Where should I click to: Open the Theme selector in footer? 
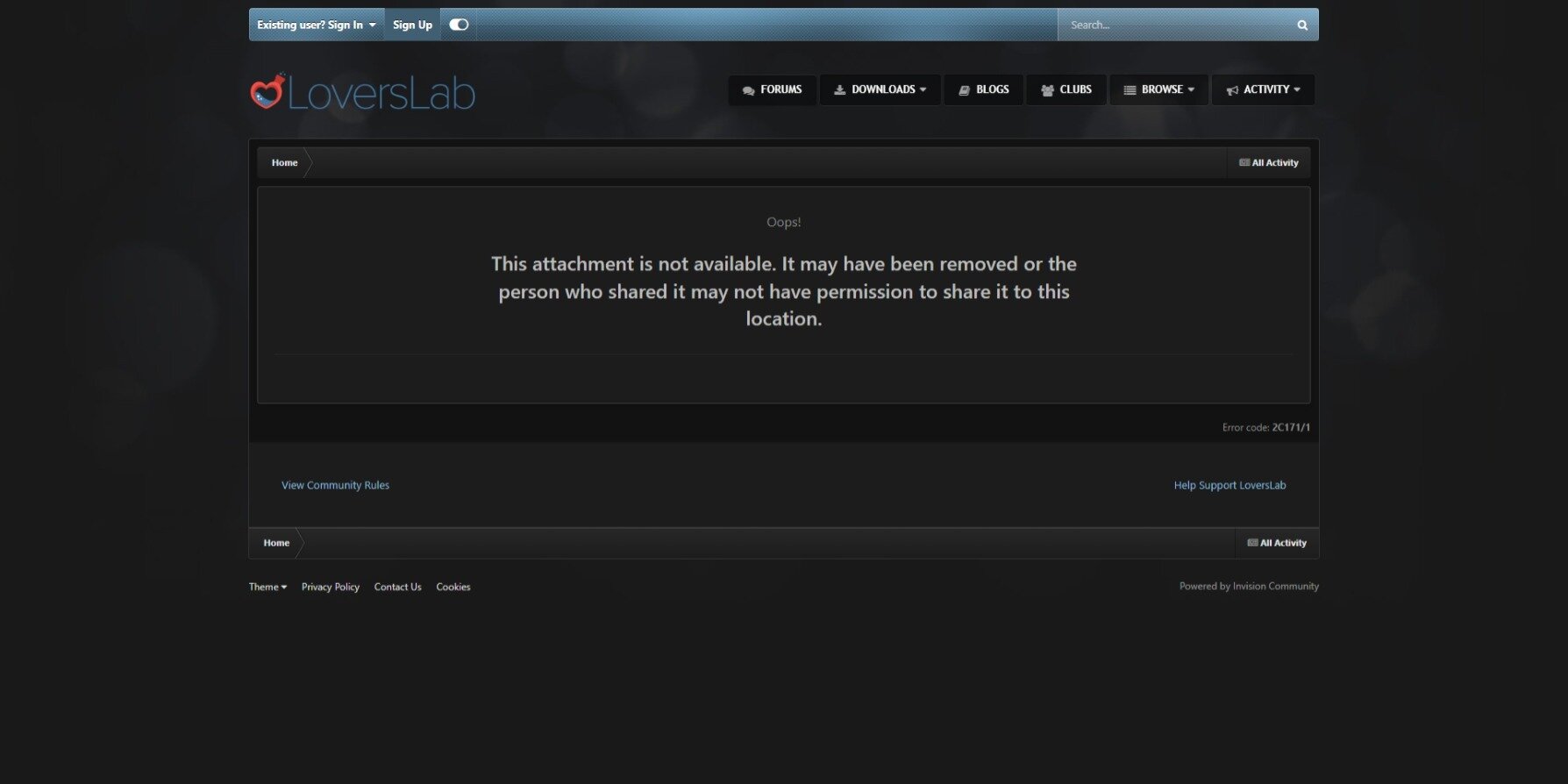tap(267, 587)
